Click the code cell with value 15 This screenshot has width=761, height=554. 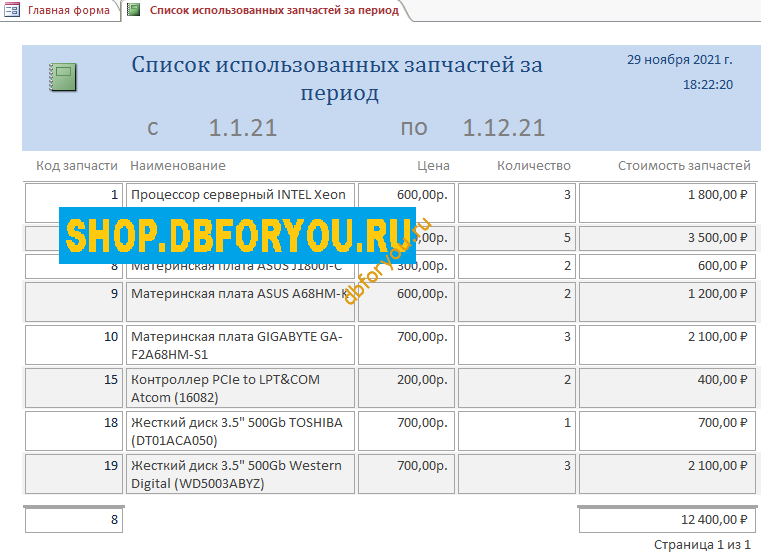click(x=74, y=388)
